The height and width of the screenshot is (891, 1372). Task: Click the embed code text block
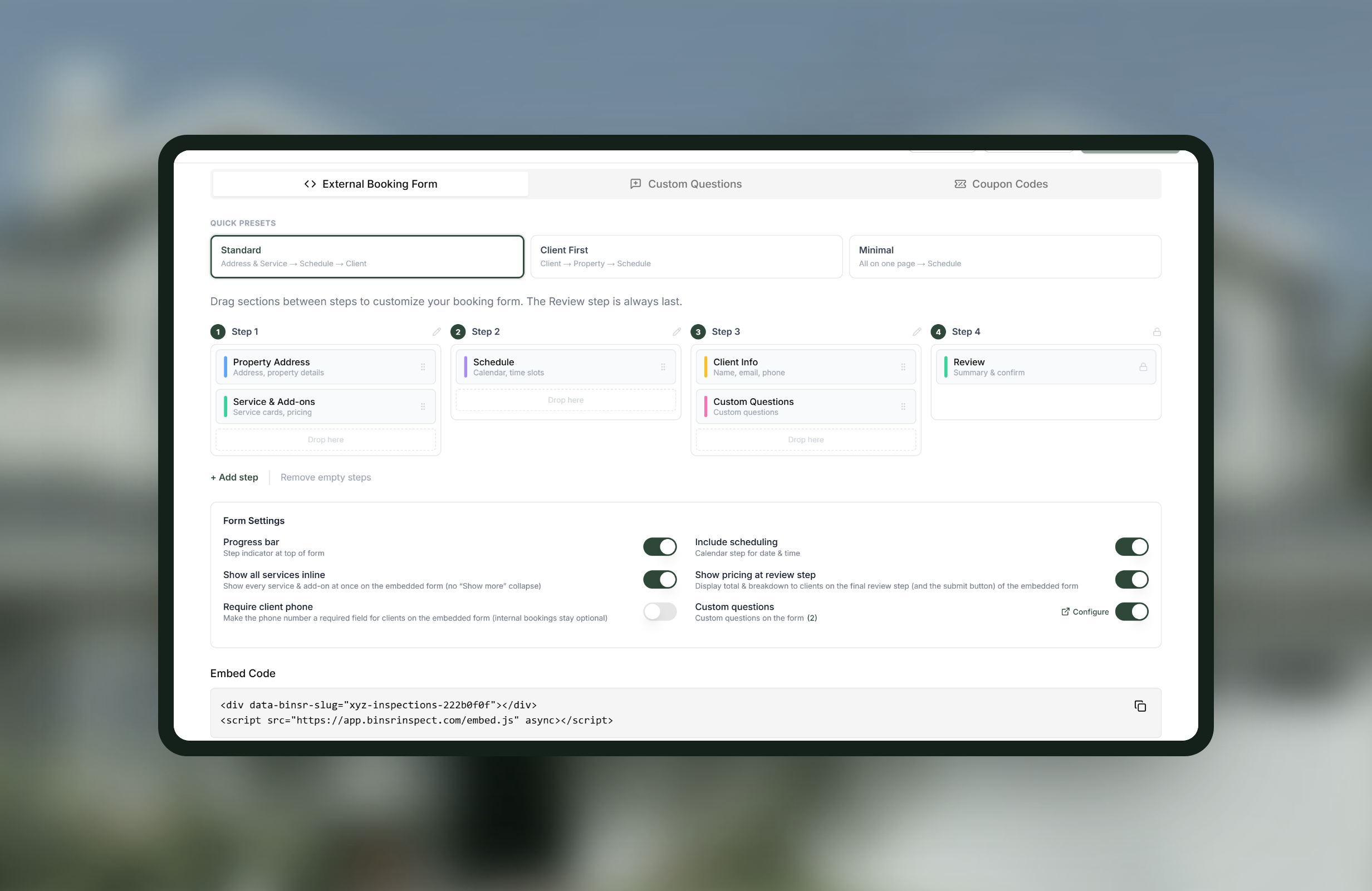(x=685, y=713)
